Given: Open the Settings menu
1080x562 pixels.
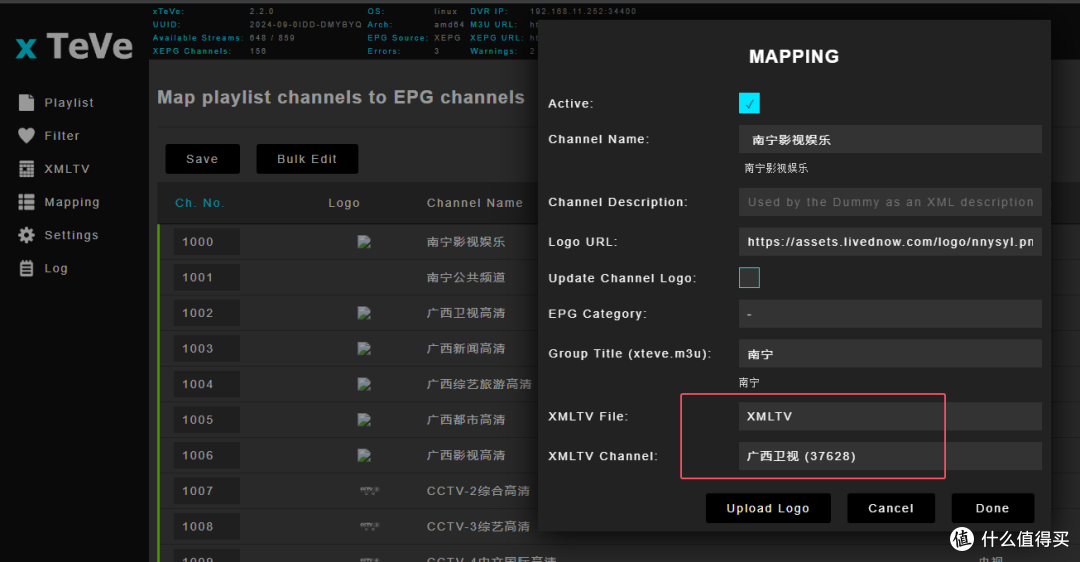Looking at the screenshot, I should click(x=71, y=235).
